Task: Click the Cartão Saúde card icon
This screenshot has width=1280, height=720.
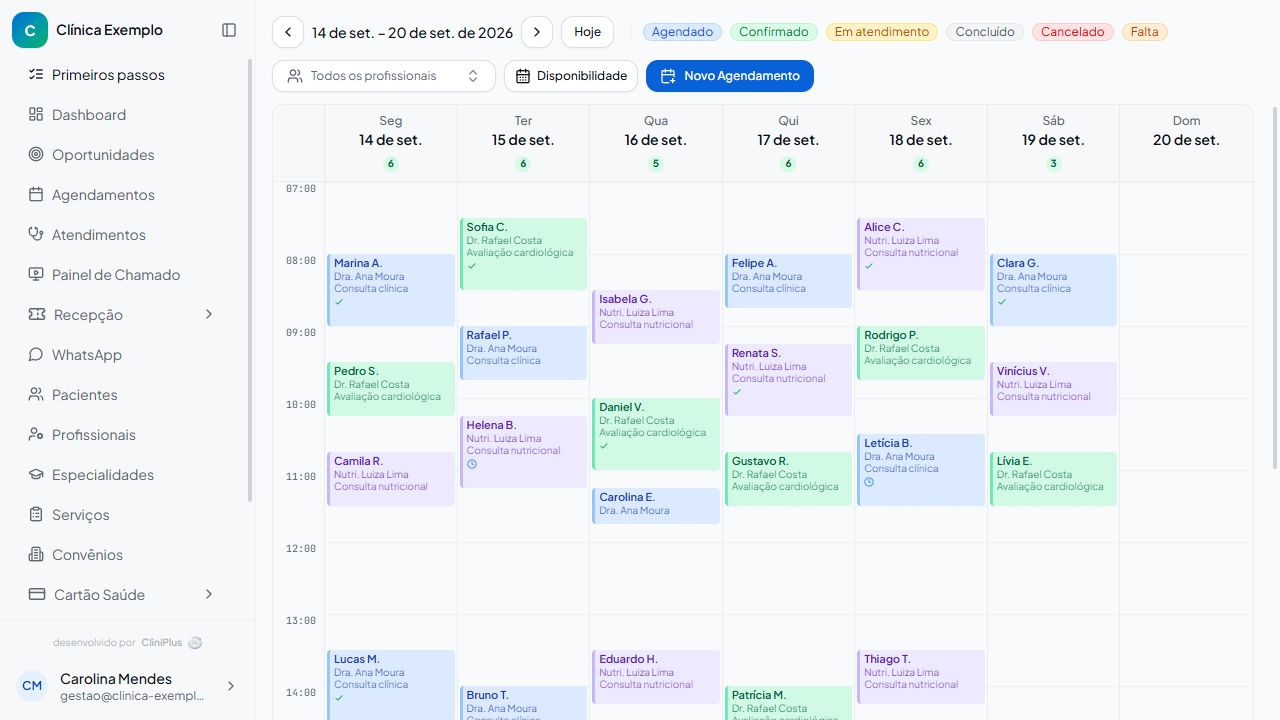Action: pyautogui.click(x=37, y=594)
